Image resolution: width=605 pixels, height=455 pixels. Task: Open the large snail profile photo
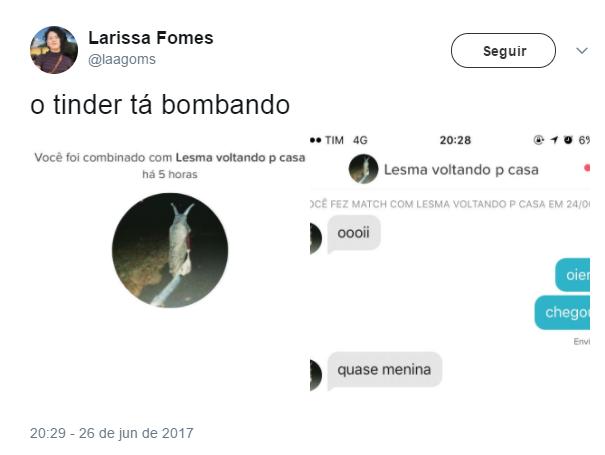[x=170, y=250]
